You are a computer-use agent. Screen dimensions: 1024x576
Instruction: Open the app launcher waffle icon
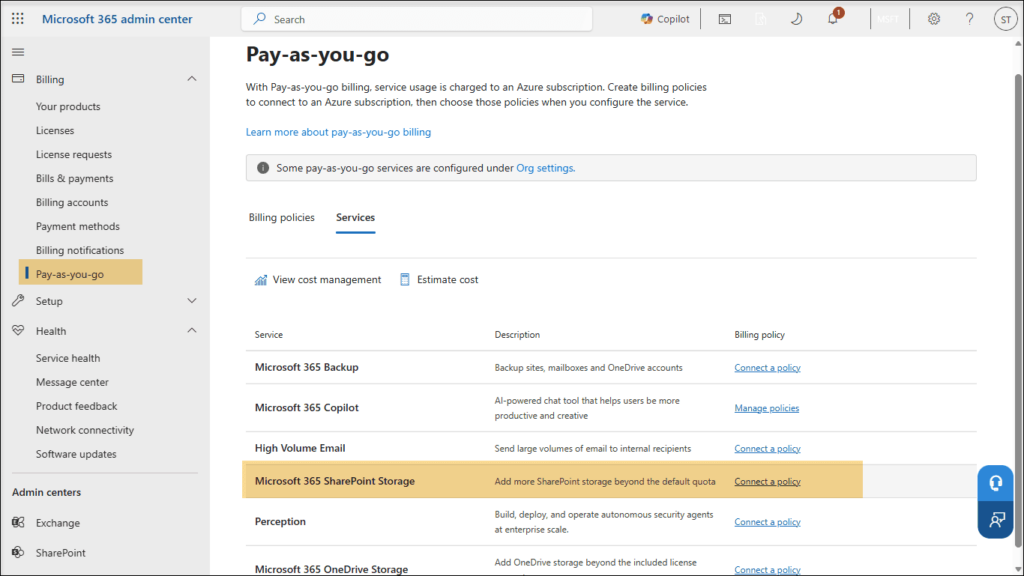pyautogui.click(x=18, y=19)
